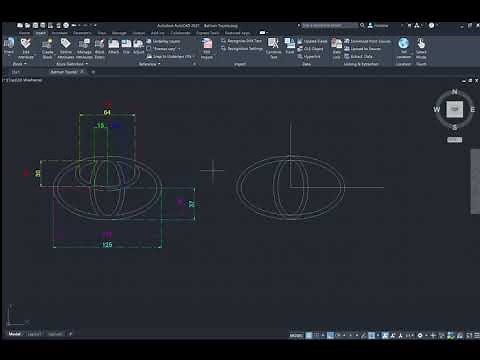
Task: Switch to the Express Tools tab
Action: pyautogui.click(x=208, y=33)
